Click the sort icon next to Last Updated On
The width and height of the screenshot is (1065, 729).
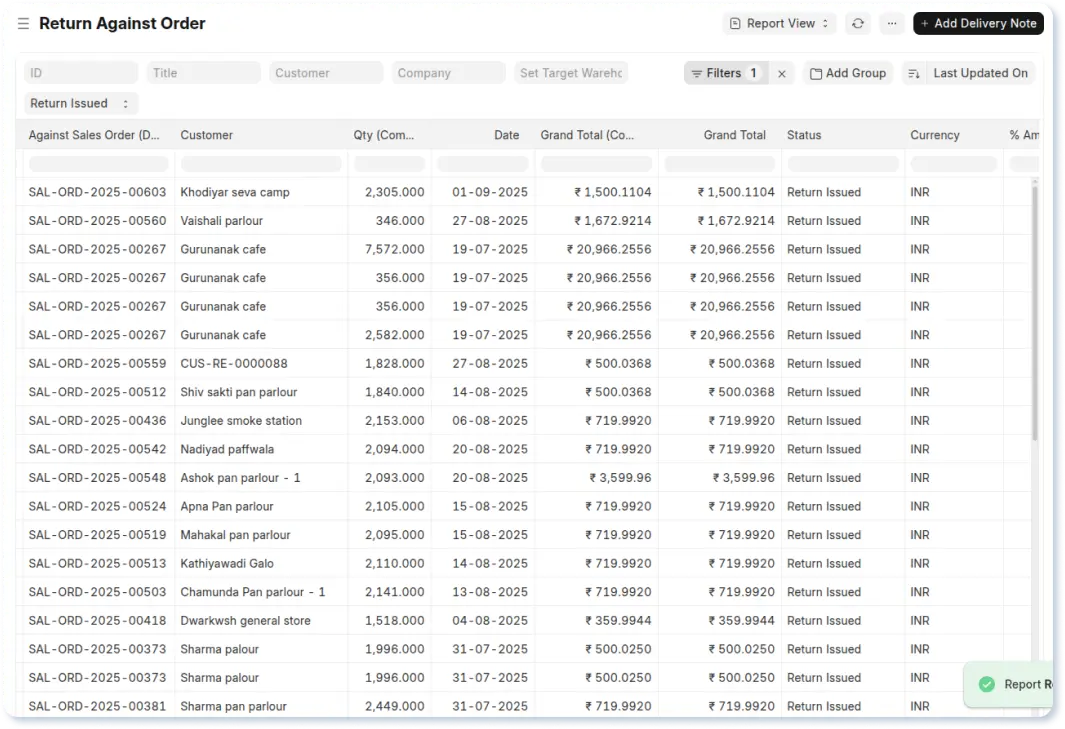click(x=913, y=72)
